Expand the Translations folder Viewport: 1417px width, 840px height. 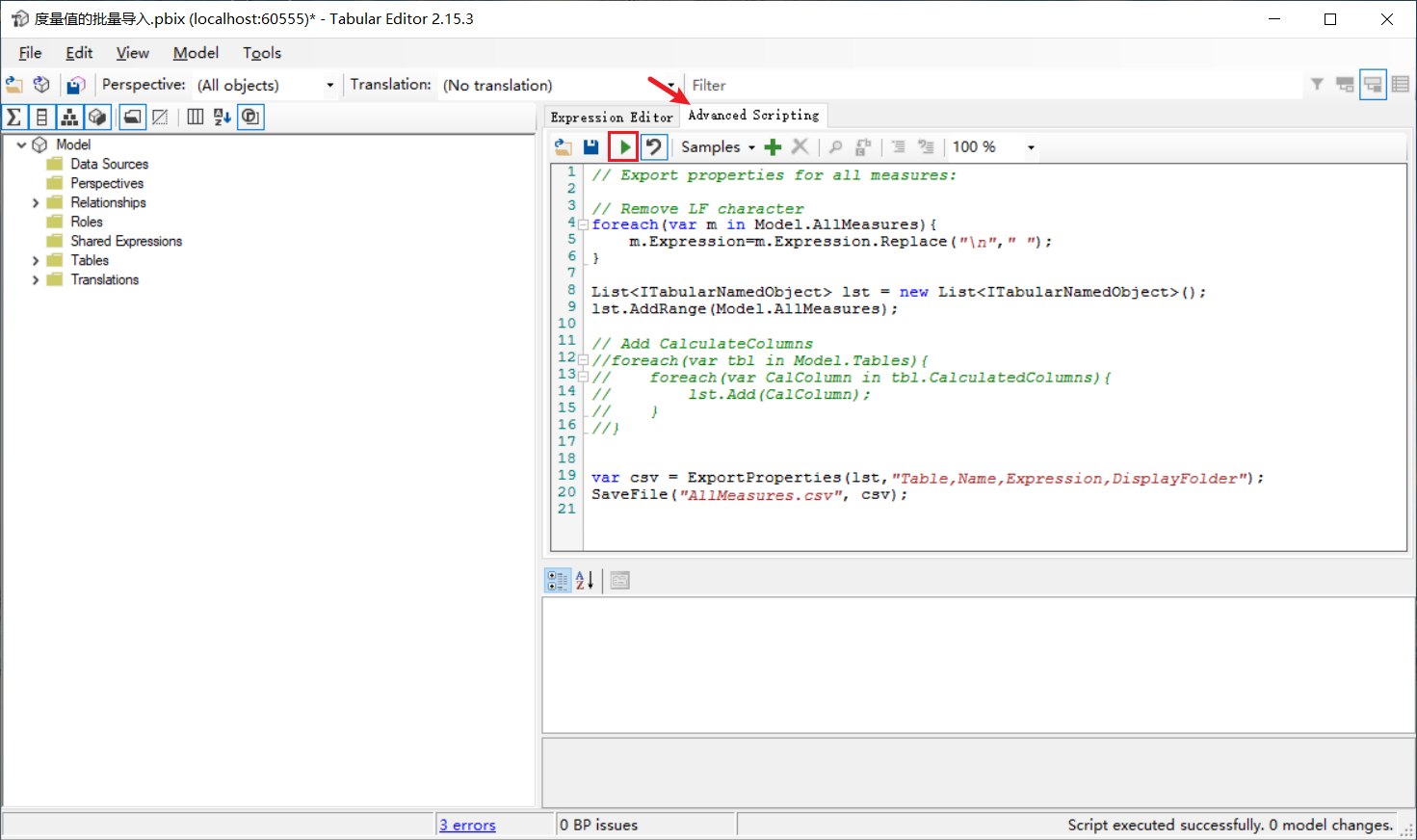click(36, 279)
